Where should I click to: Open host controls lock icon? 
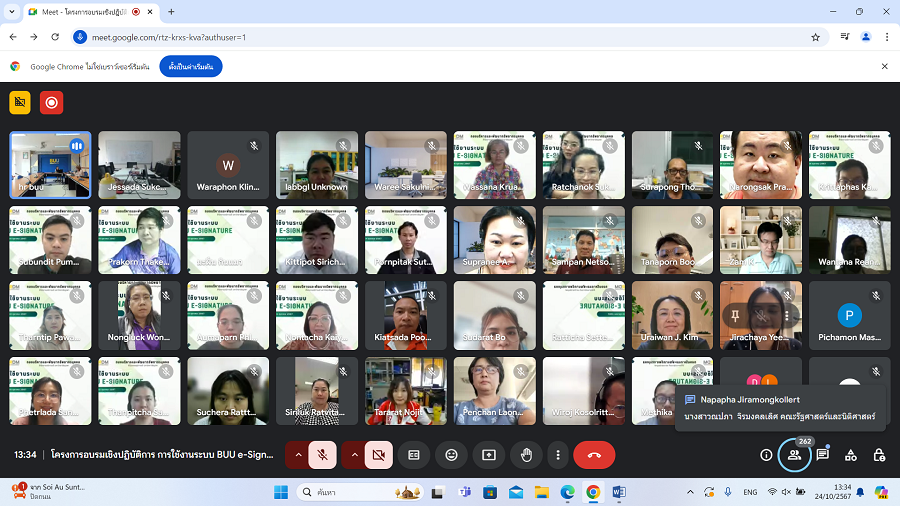coord(879,455)
